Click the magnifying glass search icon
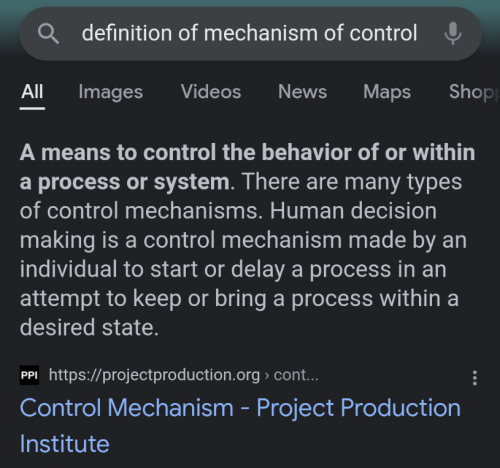The image size is (500, 468). [x=49, y=34]
